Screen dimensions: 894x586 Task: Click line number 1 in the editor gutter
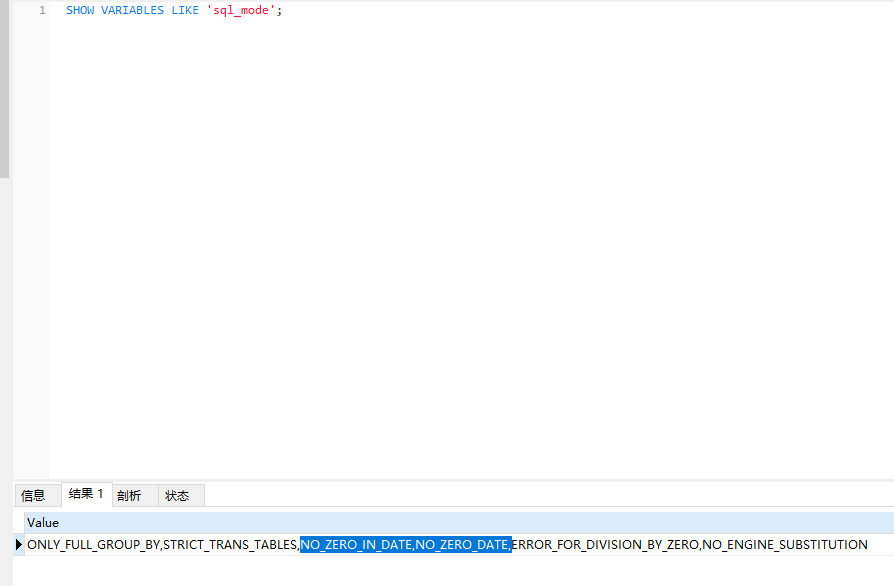click(x=42, y=10)
